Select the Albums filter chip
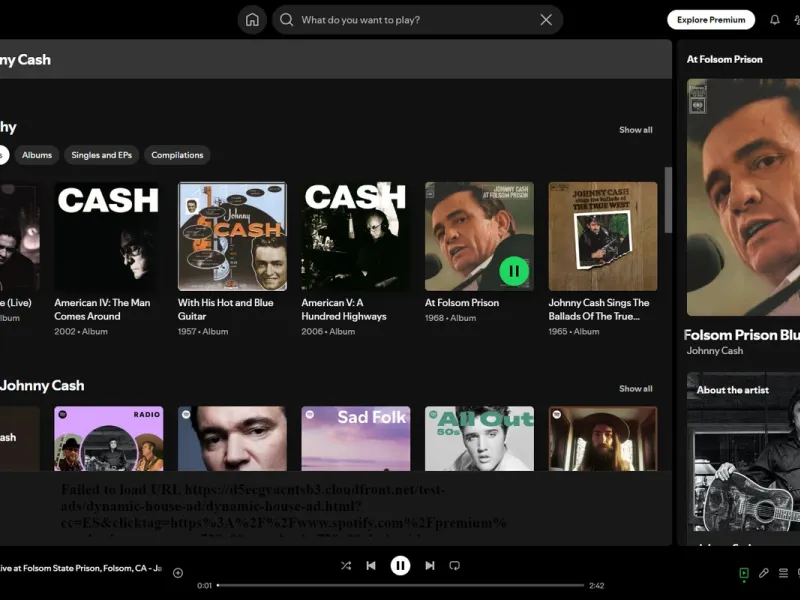 pyautogui.click(x=37, y=155)
